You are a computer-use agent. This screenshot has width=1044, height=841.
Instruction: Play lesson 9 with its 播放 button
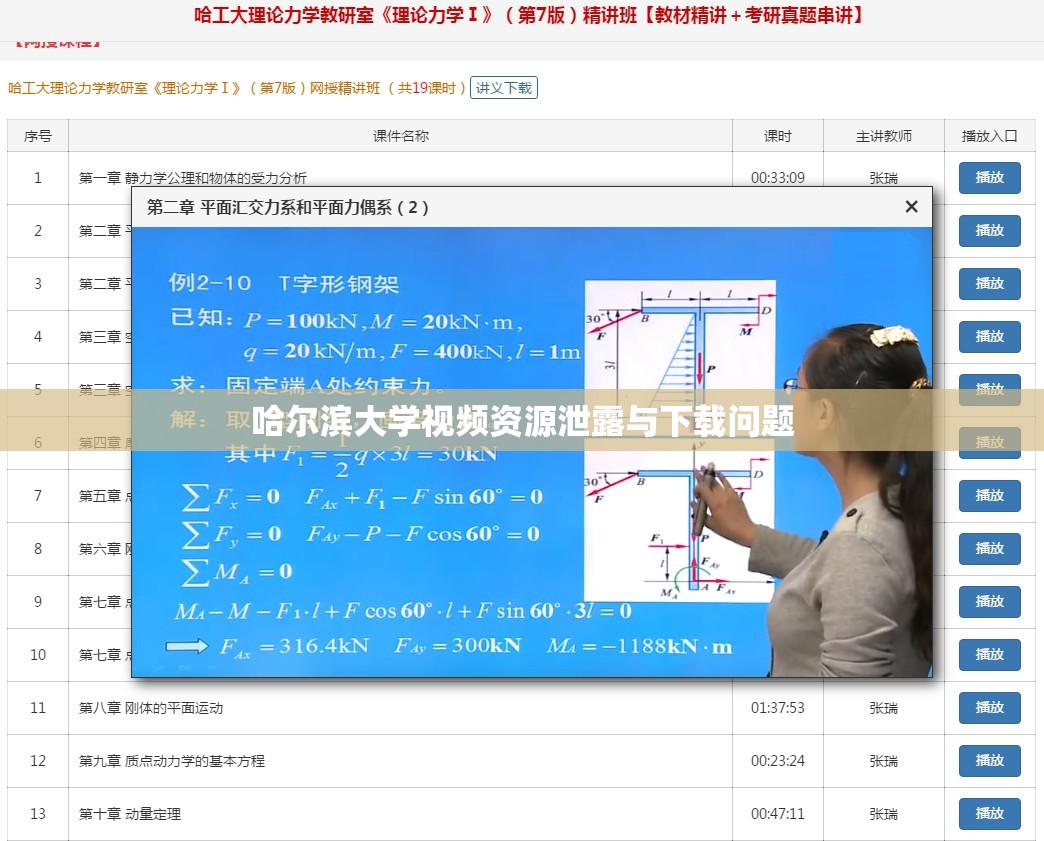click(989, 601)
